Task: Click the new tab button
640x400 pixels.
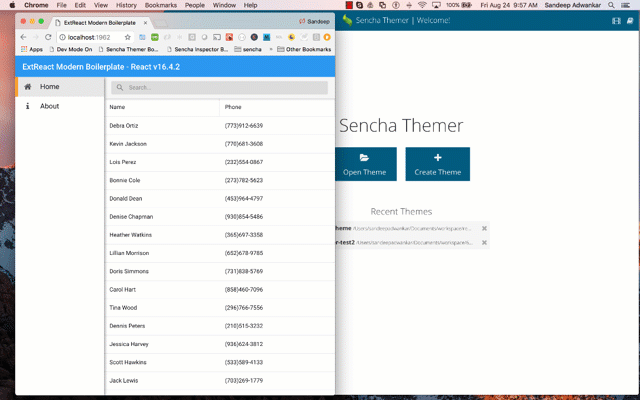Action: (x=160, y=23)
